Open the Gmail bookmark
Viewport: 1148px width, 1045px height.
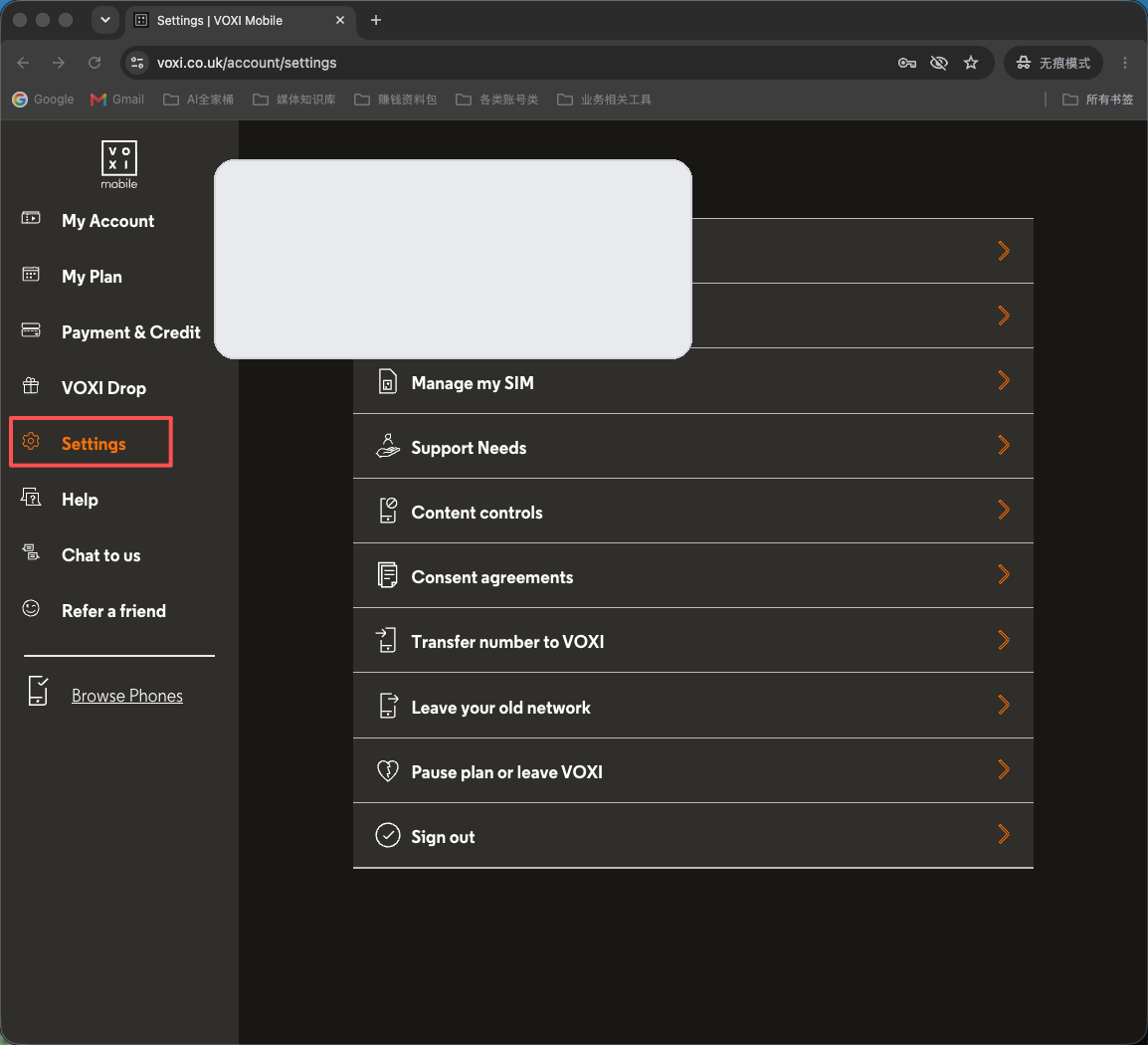117,99
